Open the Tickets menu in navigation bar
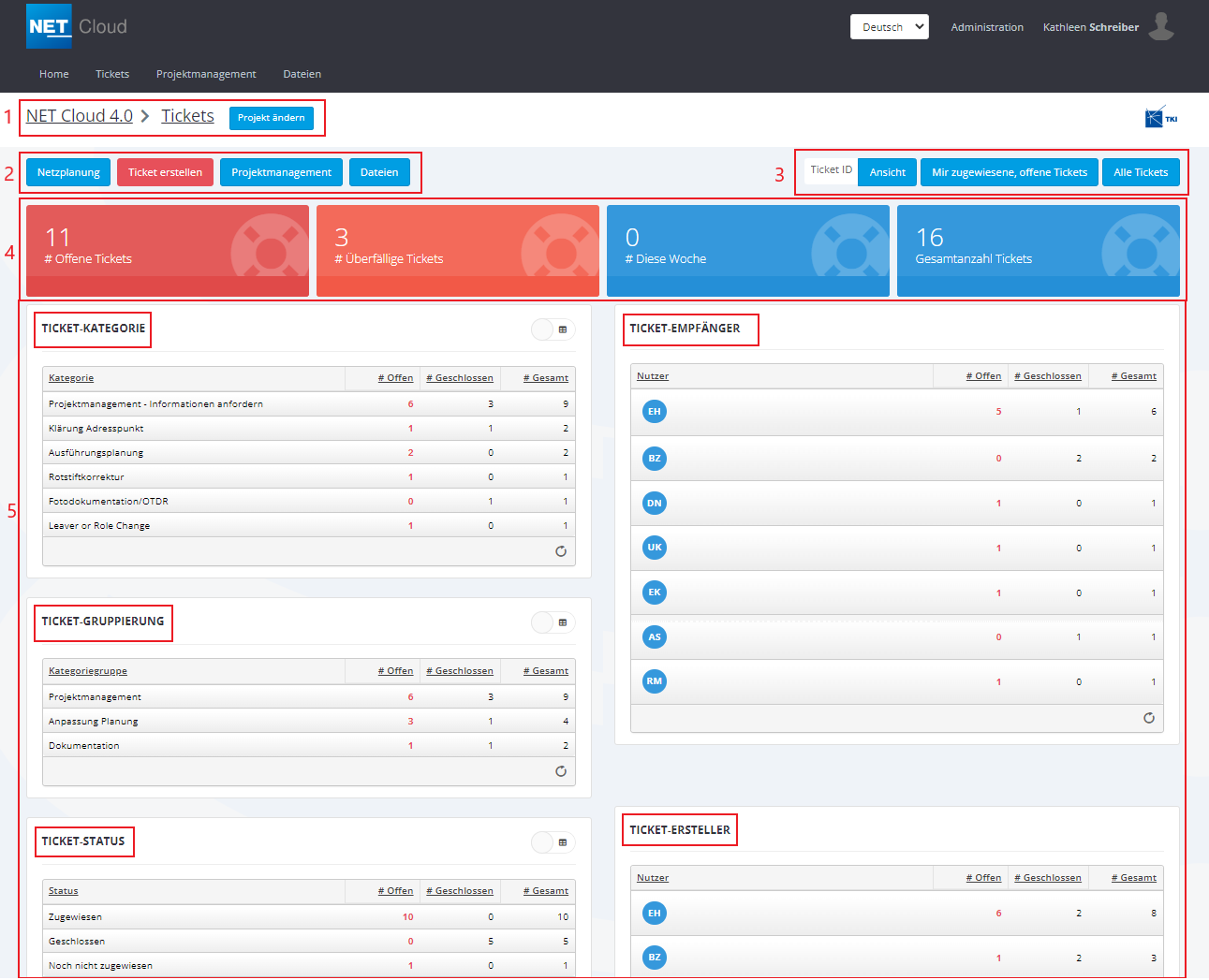The width and height of the screenshot is (1209, 980). click(112, 74)
